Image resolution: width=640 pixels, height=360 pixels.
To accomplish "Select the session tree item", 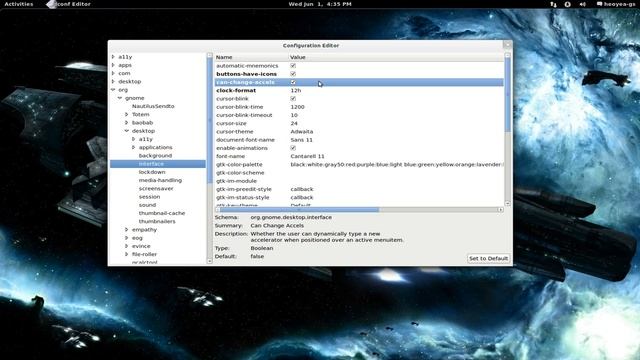I will [x=149, y=197].
